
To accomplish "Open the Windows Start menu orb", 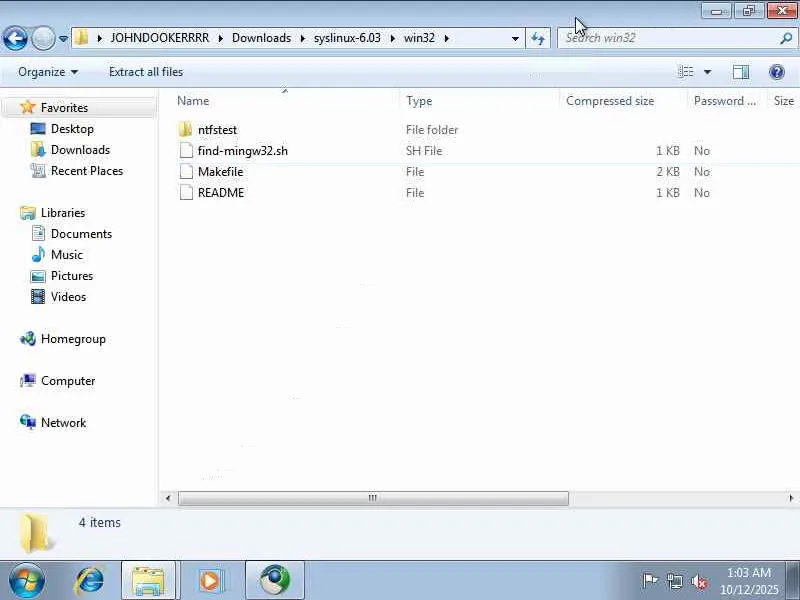I will click(x=27, y=581).
